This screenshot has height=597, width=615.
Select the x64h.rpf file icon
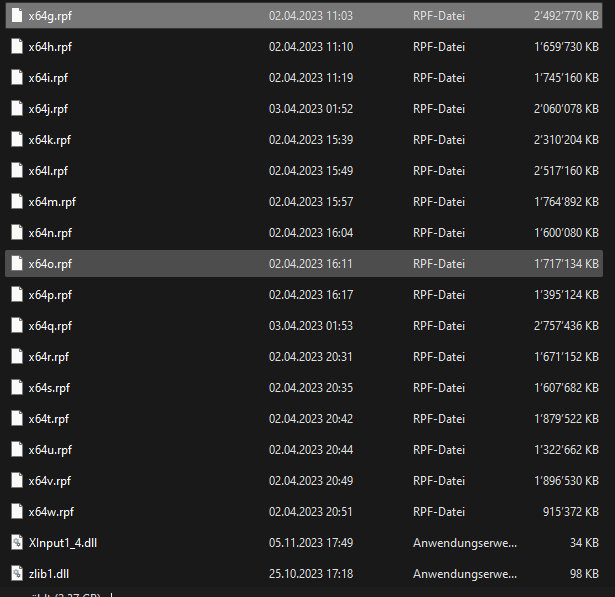tap(16, 47)
